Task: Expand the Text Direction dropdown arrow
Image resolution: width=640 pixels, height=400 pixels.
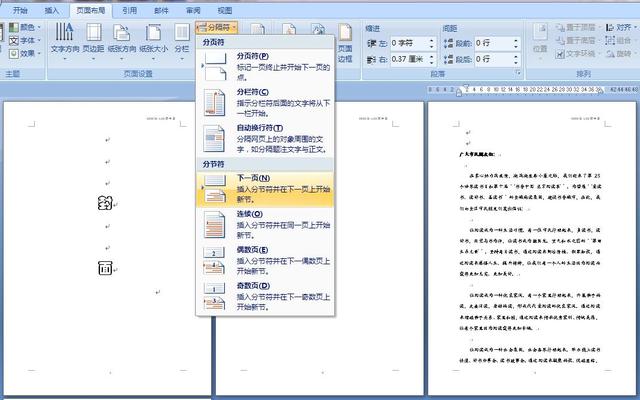Action: coord(64,58)
